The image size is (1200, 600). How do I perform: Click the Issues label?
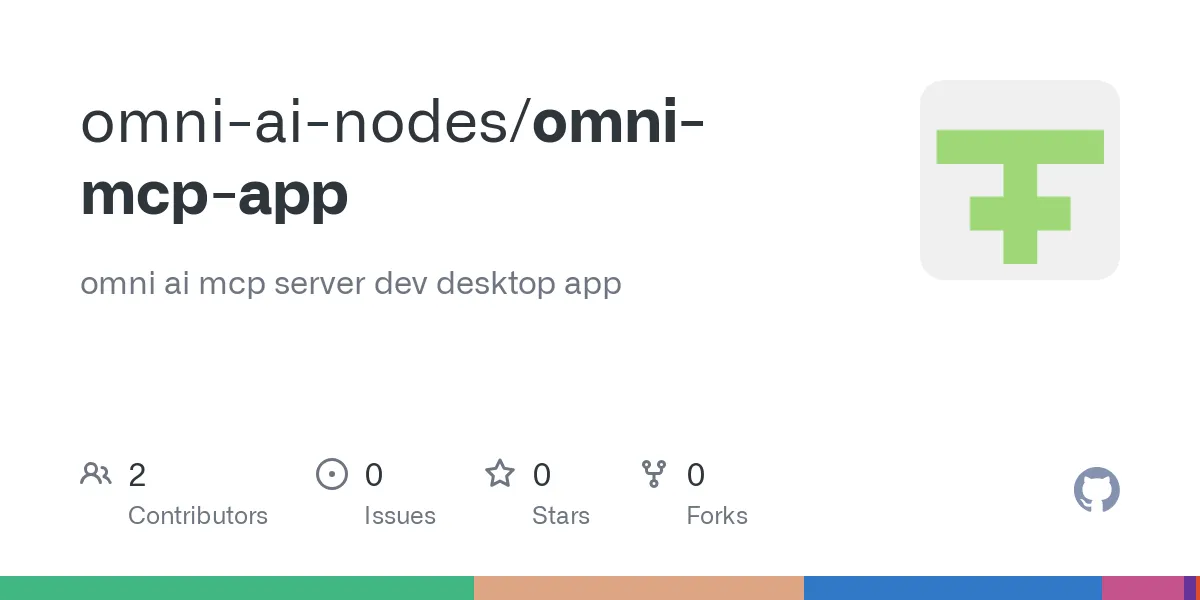[400, 516]
